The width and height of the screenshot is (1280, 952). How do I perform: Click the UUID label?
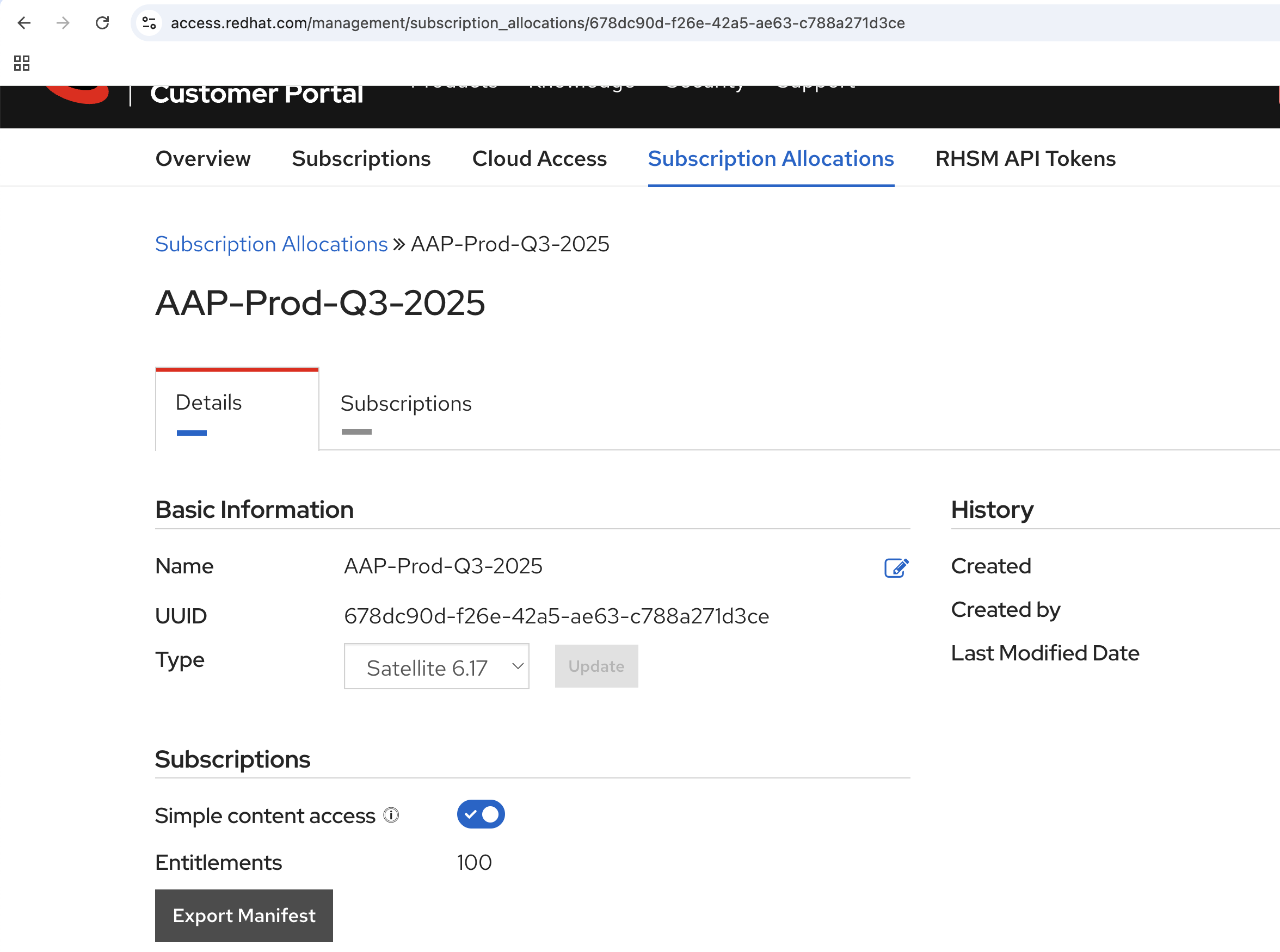[x=181, y=616]
